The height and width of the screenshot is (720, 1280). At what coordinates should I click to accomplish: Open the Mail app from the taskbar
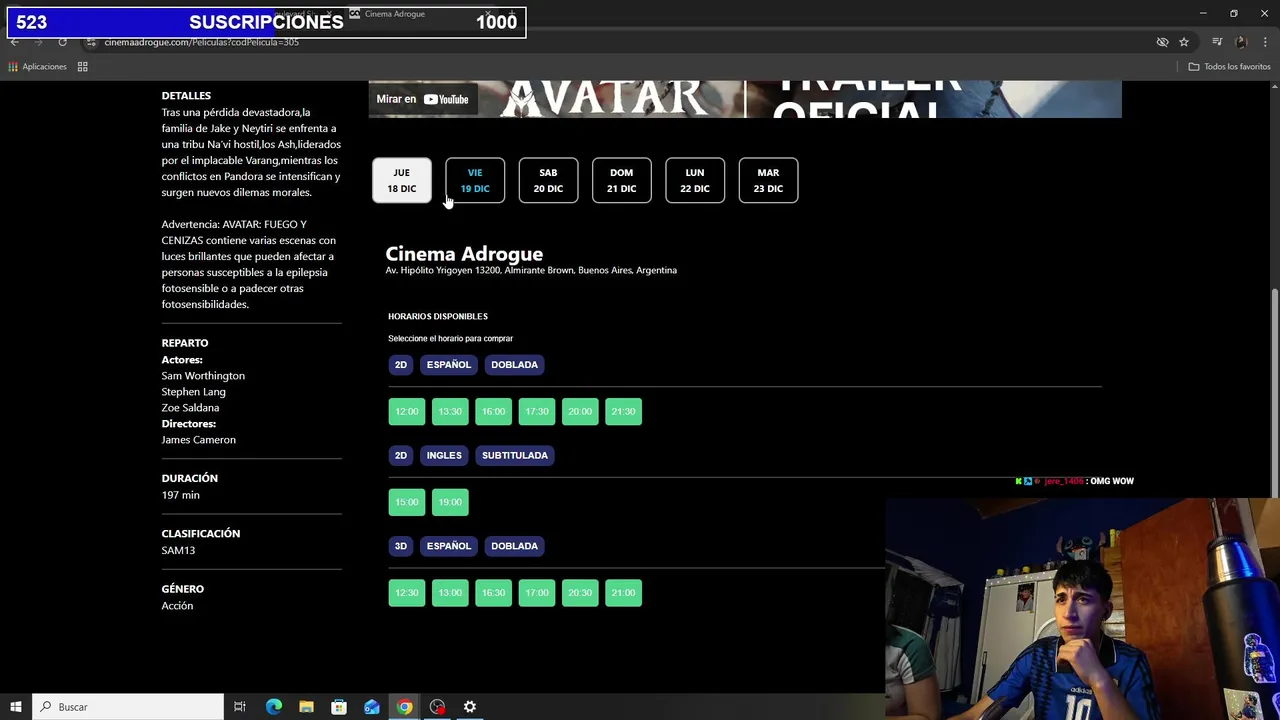click(x=372, y=707)
